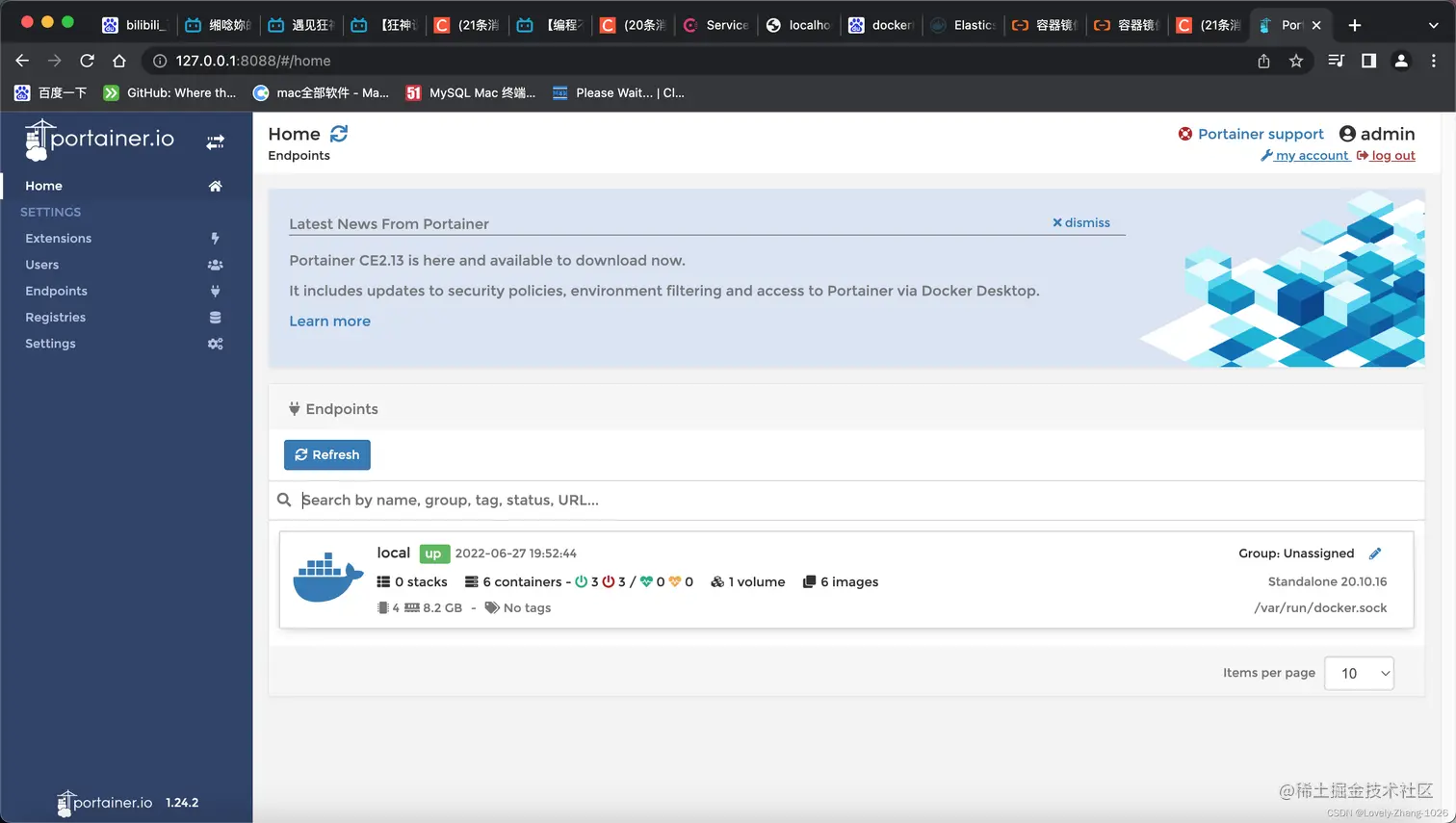Click the Users group icon

point(216,265)
